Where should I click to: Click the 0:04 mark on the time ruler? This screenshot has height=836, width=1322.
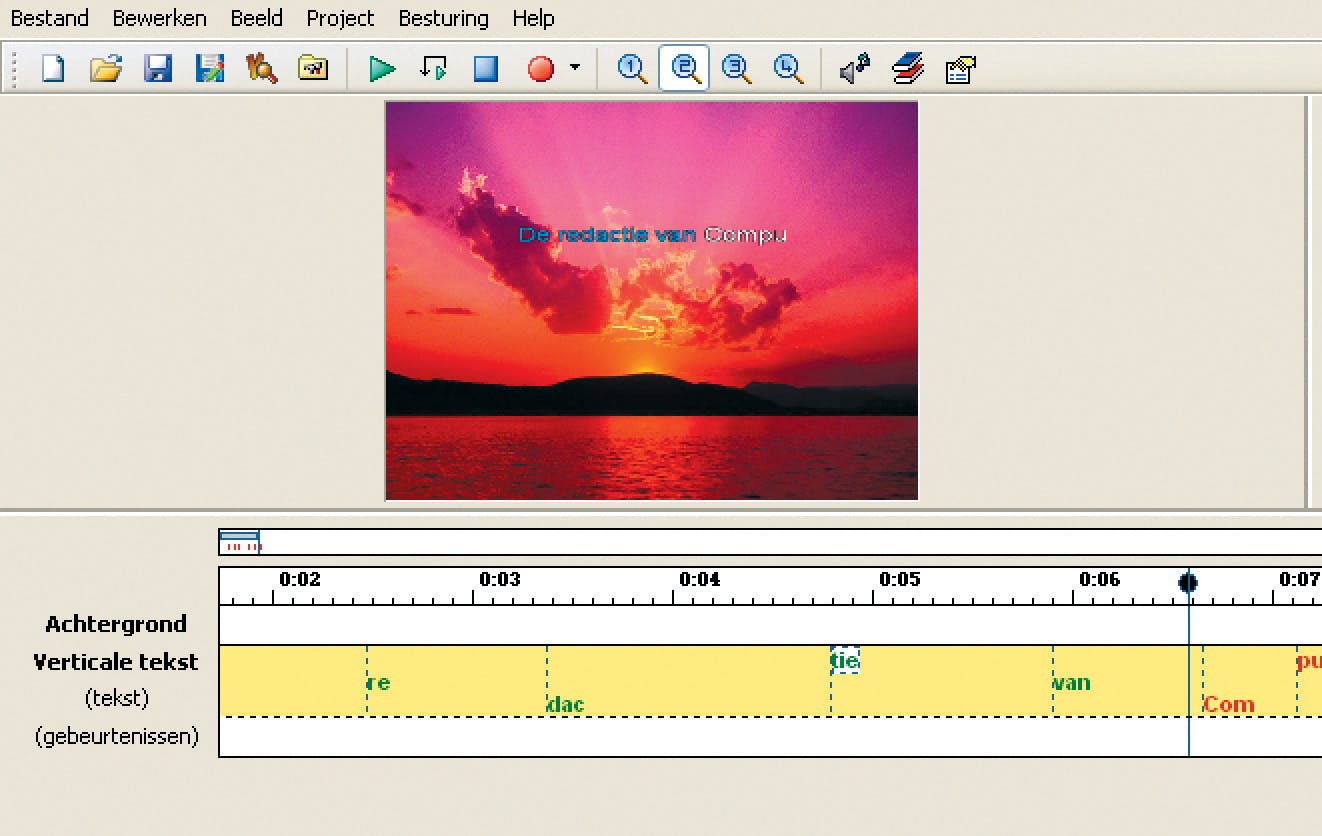[699, 579]
